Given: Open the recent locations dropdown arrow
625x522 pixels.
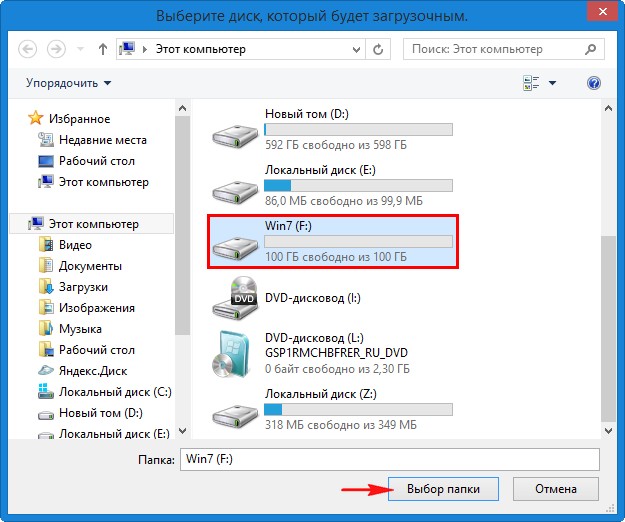Looking at the screenshot, I should [x=81, y=49].
